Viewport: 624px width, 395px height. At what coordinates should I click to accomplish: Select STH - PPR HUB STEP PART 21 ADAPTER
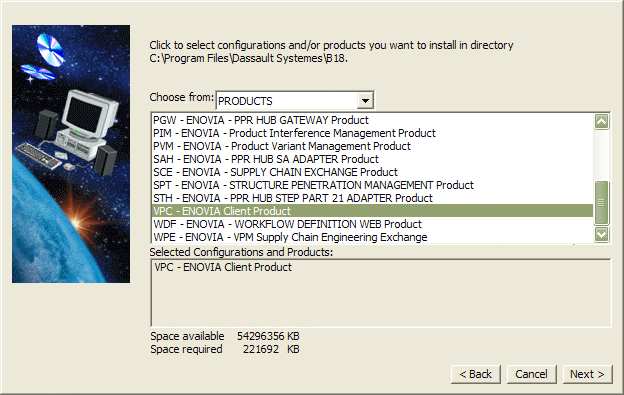click(372, 198)
